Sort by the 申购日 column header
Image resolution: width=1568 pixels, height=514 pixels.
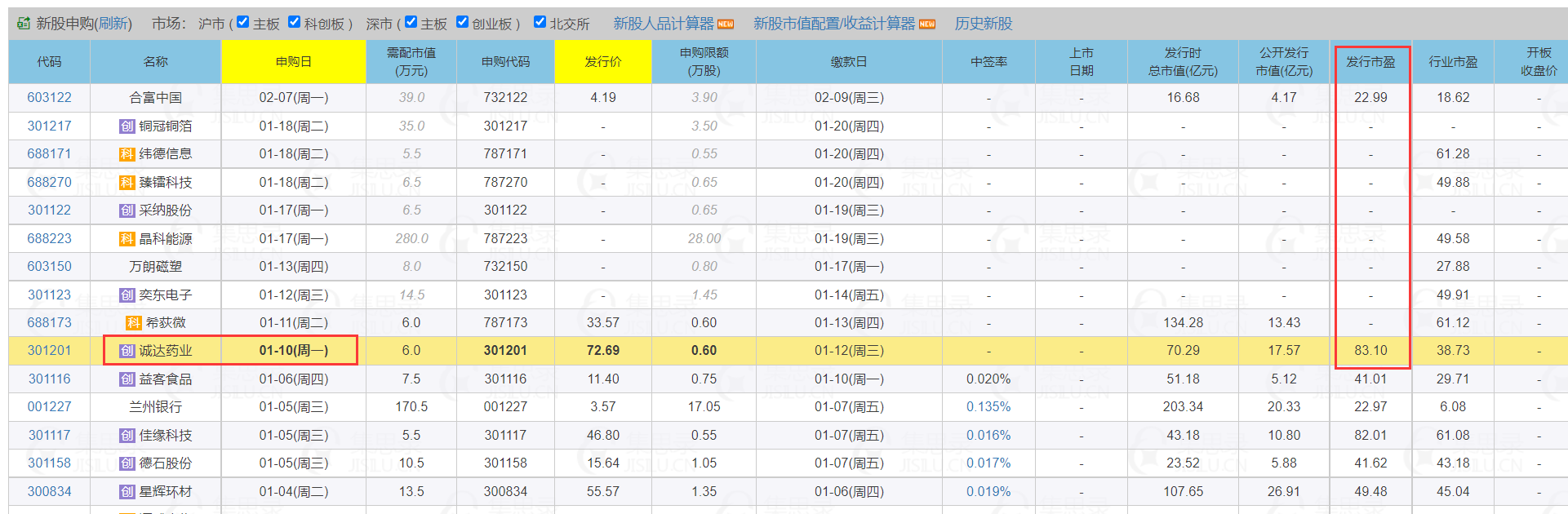pos(293,62)
